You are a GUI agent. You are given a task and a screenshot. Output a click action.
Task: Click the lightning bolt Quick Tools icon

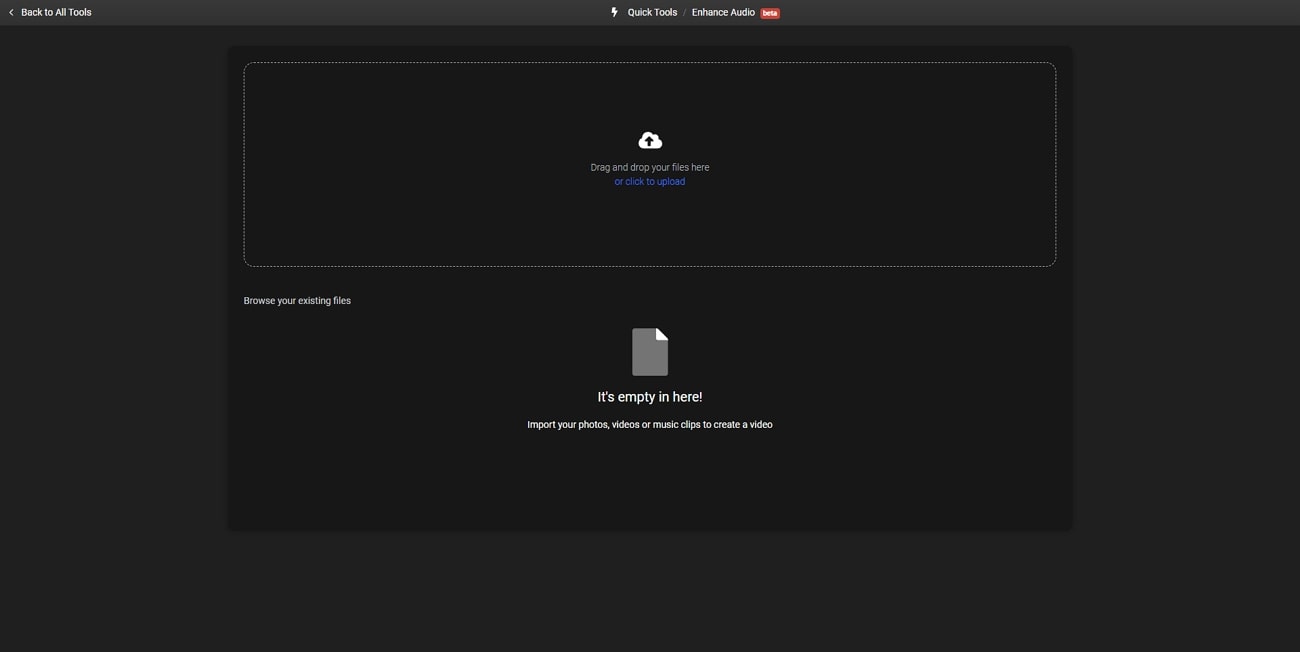(x=614, y=12)
